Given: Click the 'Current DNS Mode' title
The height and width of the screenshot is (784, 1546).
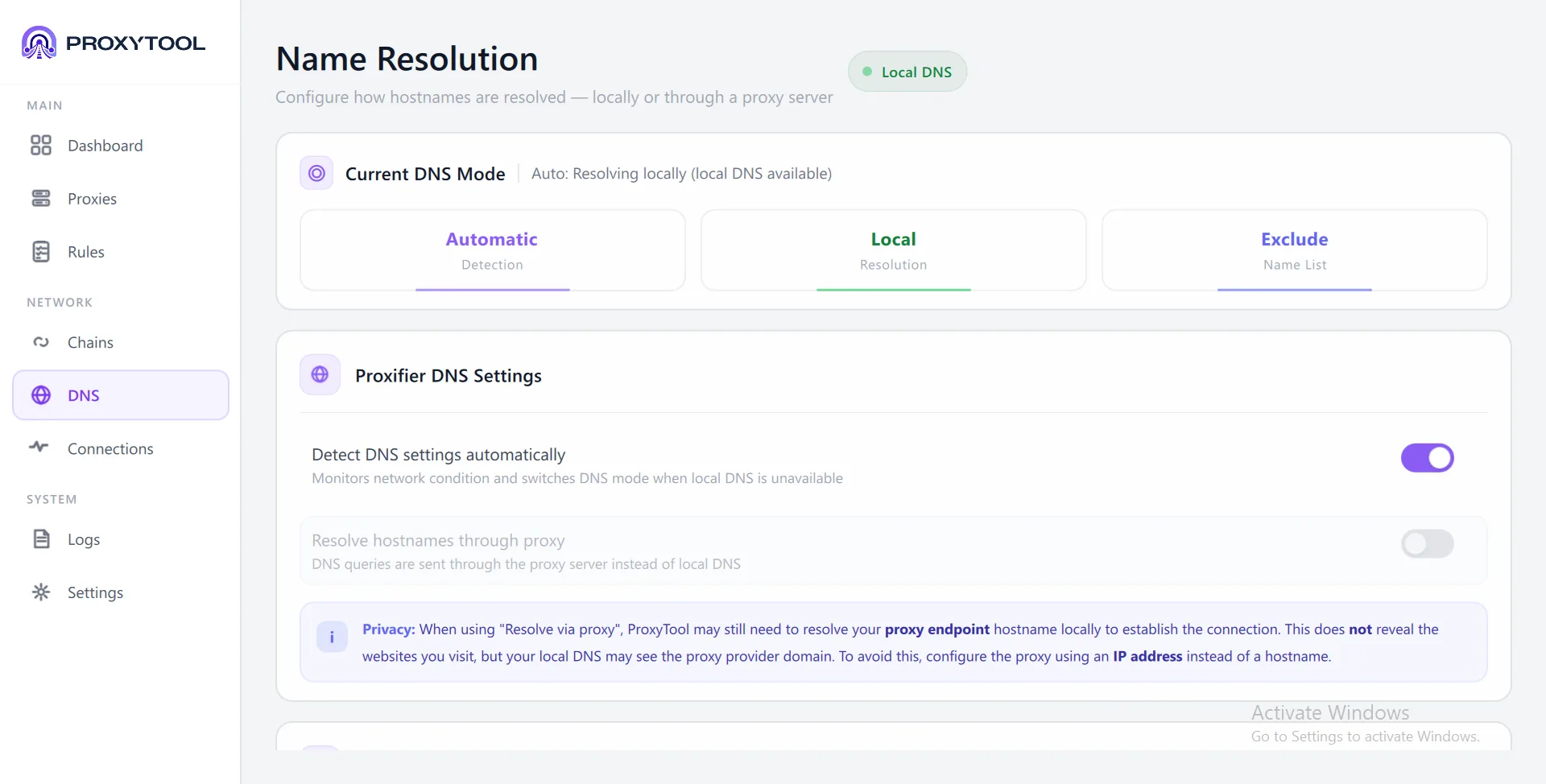Looking at the screenshot, I should pos(425,174).
